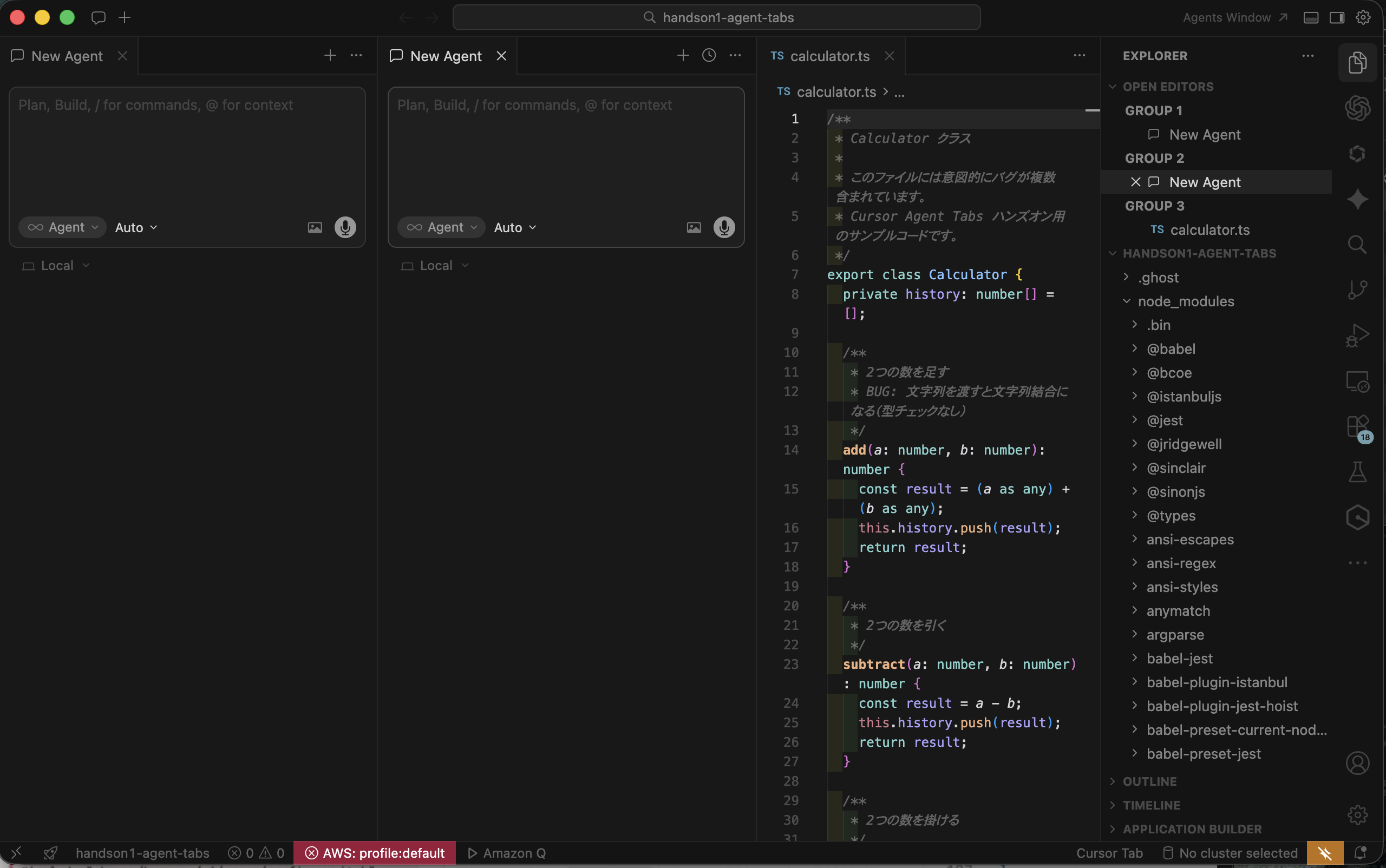Image resolution: width=1386 pixels, height=868 pixels.
Task: Toggle the bottom panel layout button
Action: point(1310,18)
